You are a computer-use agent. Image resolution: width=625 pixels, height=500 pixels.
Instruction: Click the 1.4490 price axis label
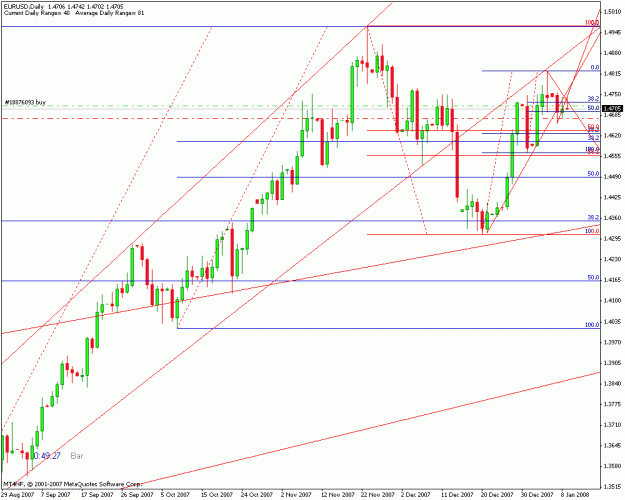click(612, 177)
